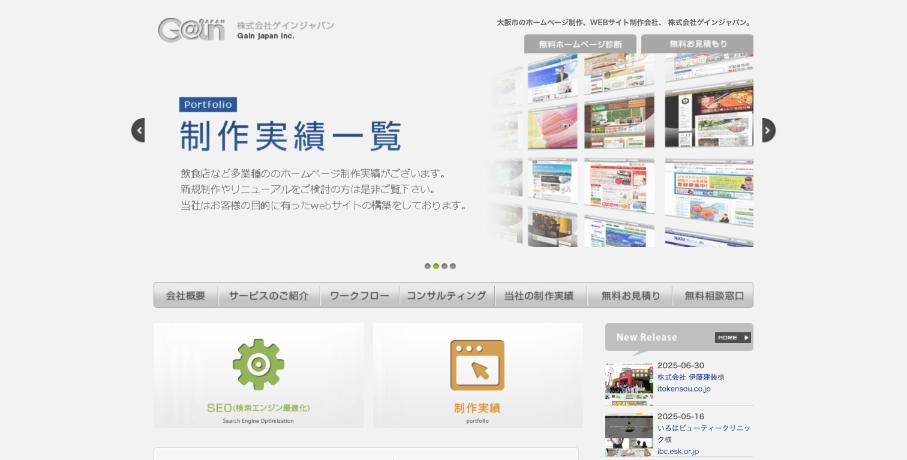
Task: Advance slider with the right arrow
Action: click(768, 130)
